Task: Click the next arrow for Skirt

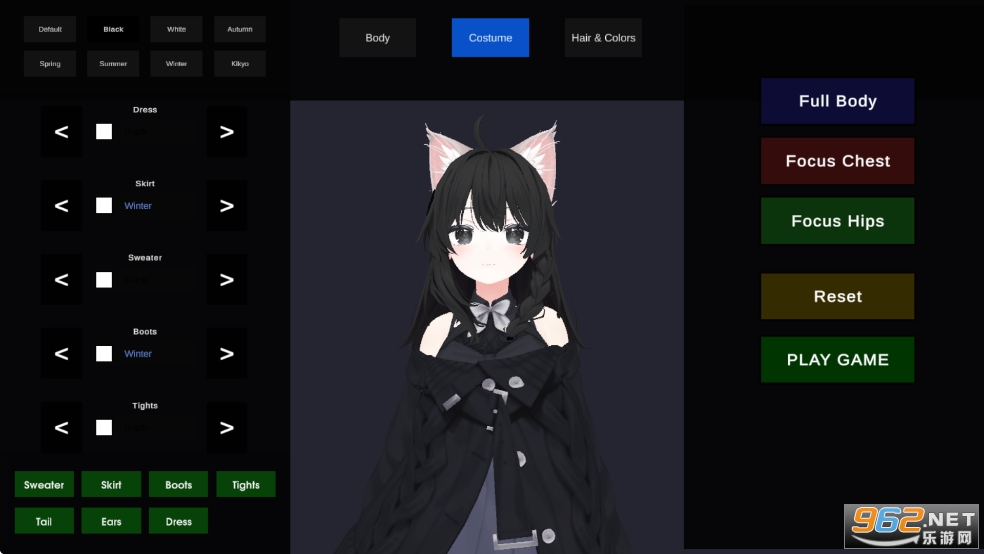Action: pos(227,206)
